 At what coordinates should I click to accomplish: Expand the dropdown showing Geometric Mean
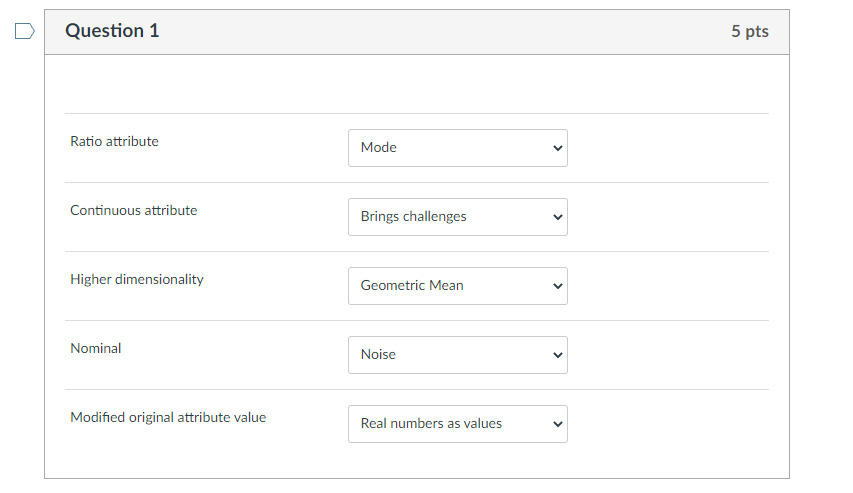tap(457, 286)
